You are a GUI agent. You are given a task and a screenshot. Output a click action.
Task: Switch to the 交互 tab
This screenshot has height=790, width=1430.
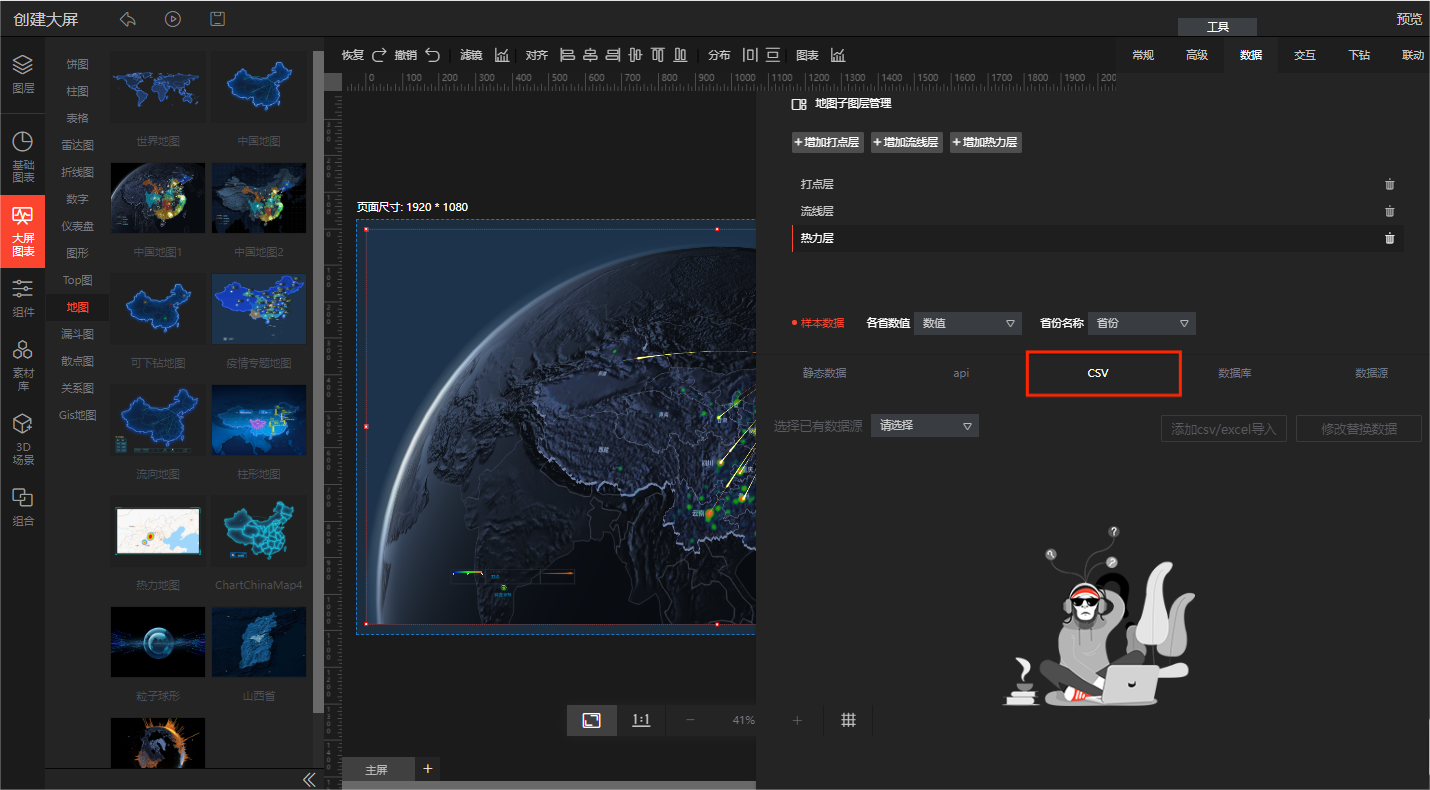[1305, 55]
